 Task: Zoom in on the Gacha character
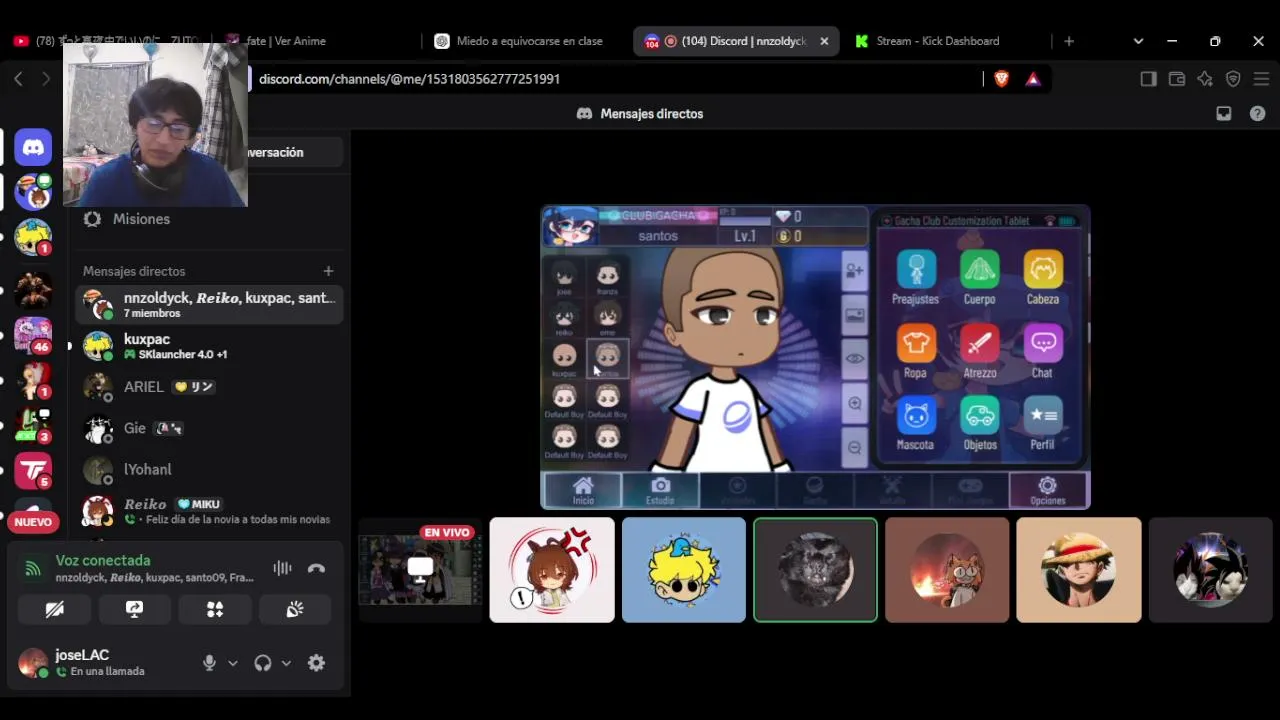coord(854,403)
